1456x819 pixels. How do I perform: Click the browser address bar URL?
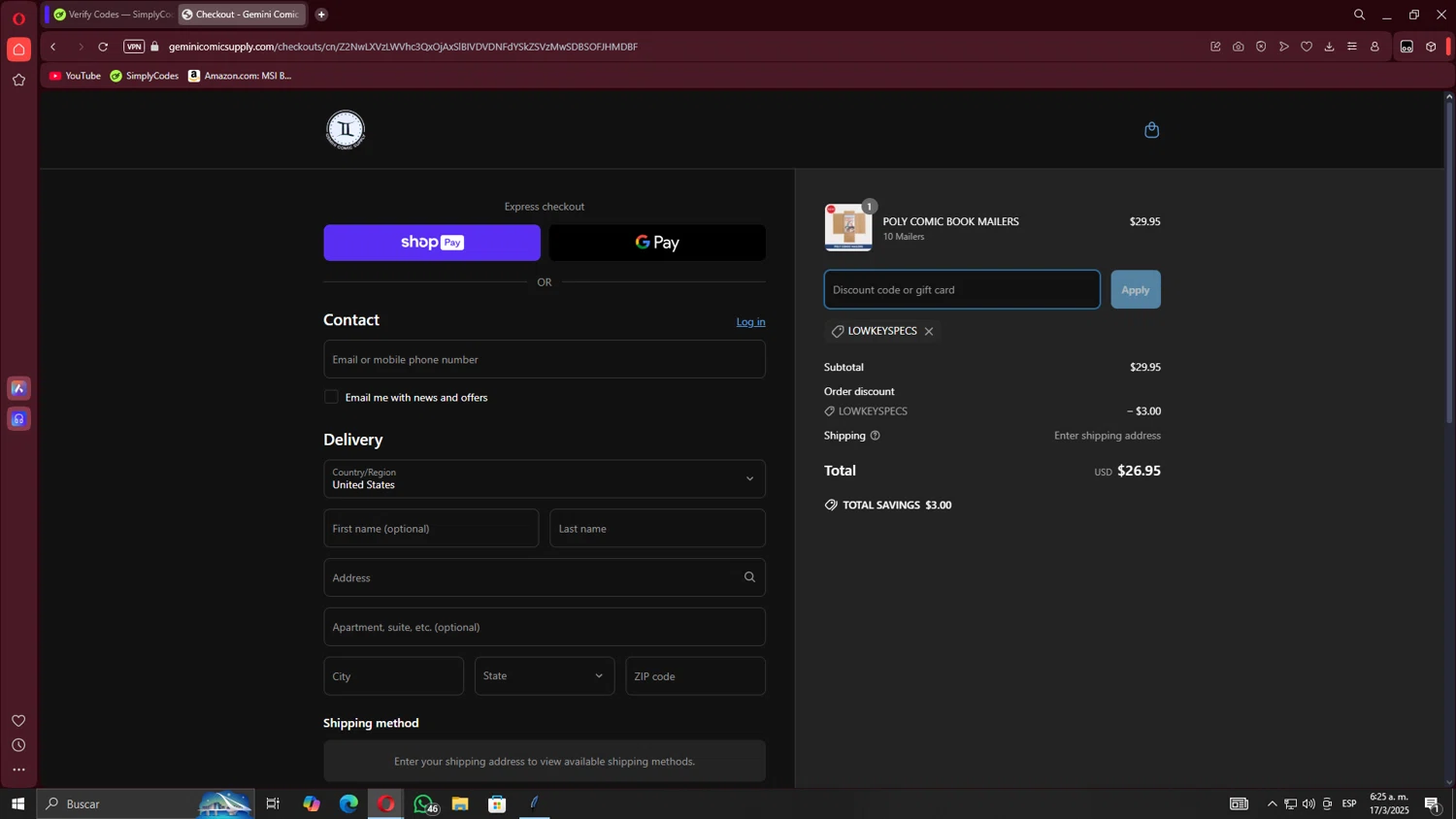[403, 47]
